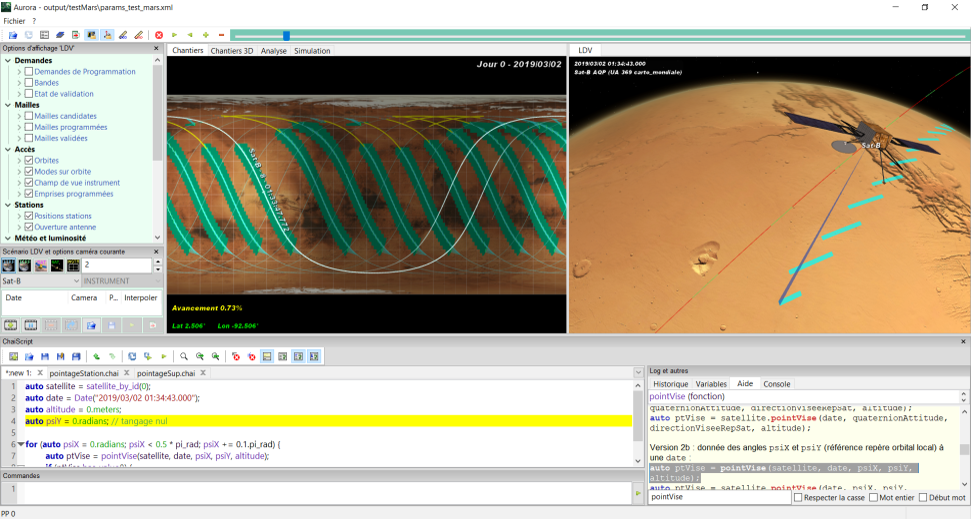Tick the Respecter la casse checkbox

pyautogui.click(x=798, y=497)
